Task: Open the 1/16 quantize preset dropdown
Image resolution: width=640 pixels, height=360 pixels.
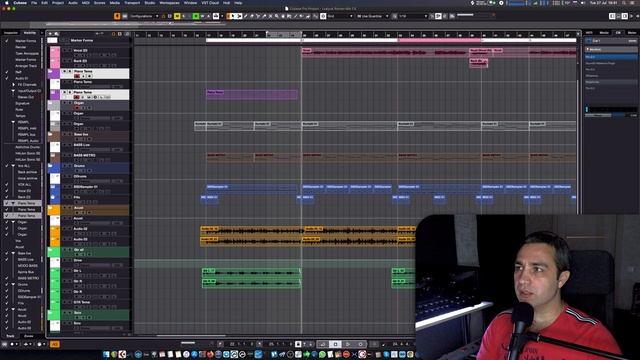Action: [413, 16]
